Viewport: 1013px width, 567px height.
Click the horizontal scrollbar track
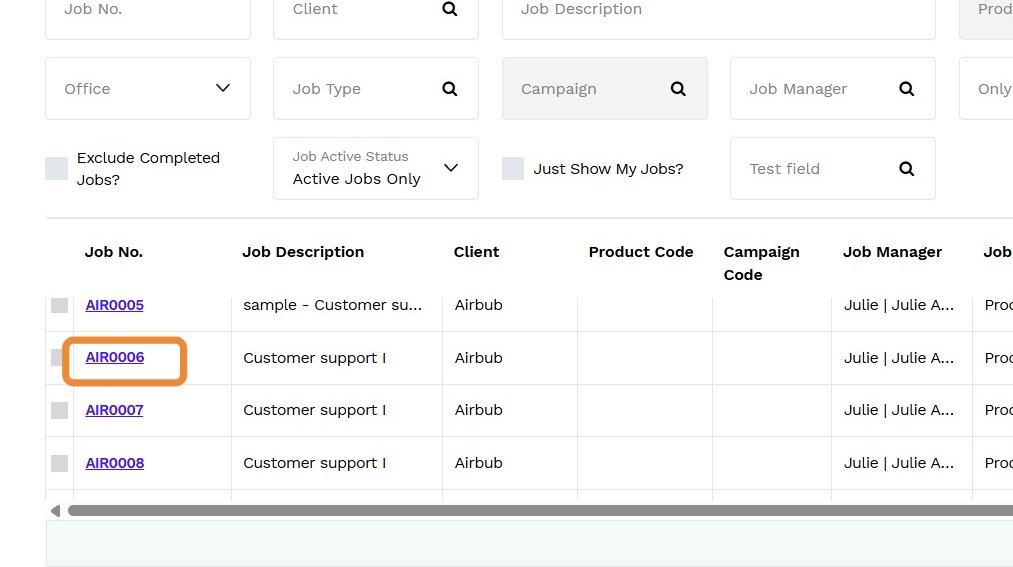click(x=540, y=511)
